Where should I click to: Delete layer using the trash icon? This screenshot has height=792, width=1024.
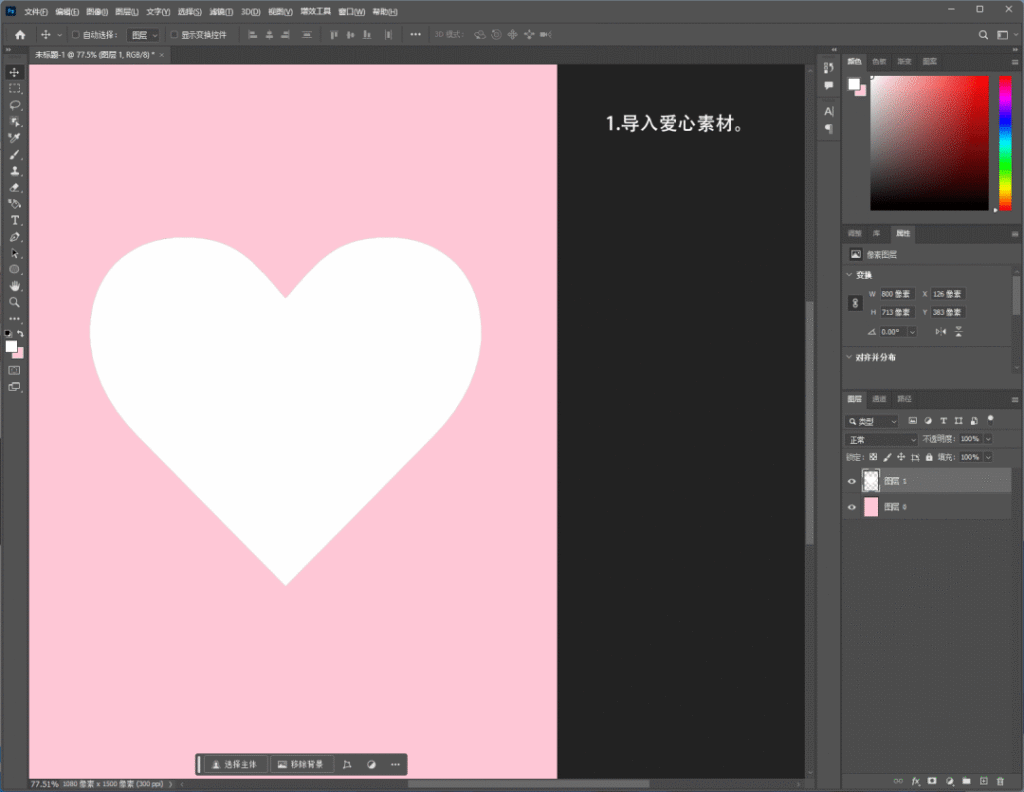coord(1000,781)
